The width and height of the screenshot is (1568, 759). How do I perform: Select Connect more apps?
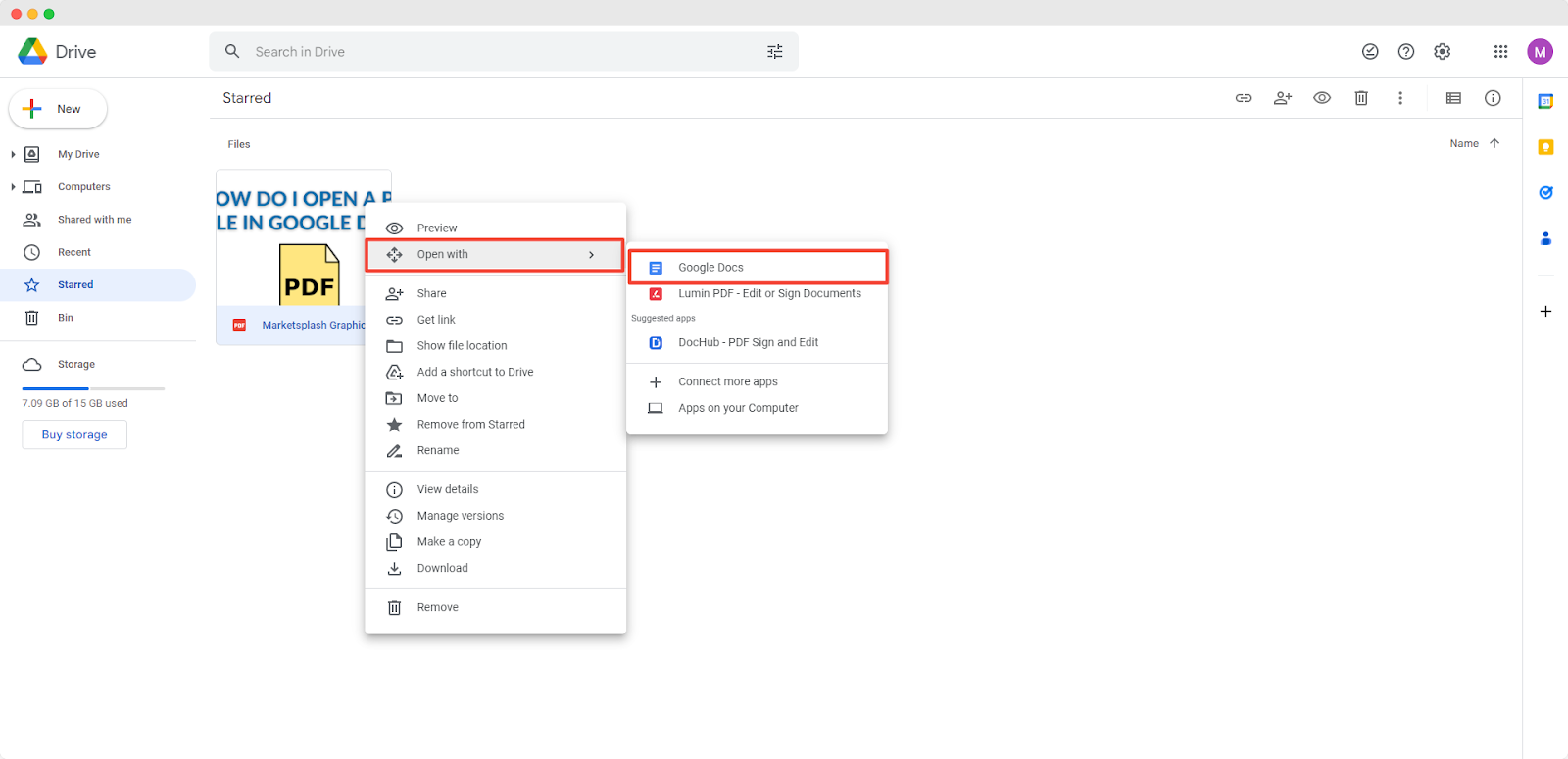758,381
